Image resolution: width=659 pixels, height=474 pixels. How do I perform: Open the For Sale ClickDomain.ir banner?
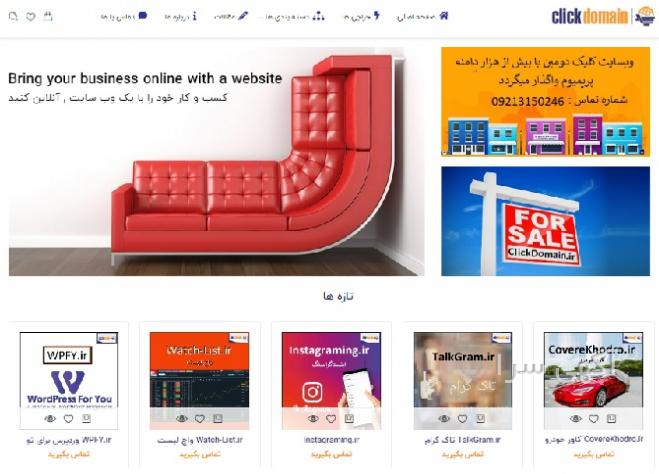point(545,221)
